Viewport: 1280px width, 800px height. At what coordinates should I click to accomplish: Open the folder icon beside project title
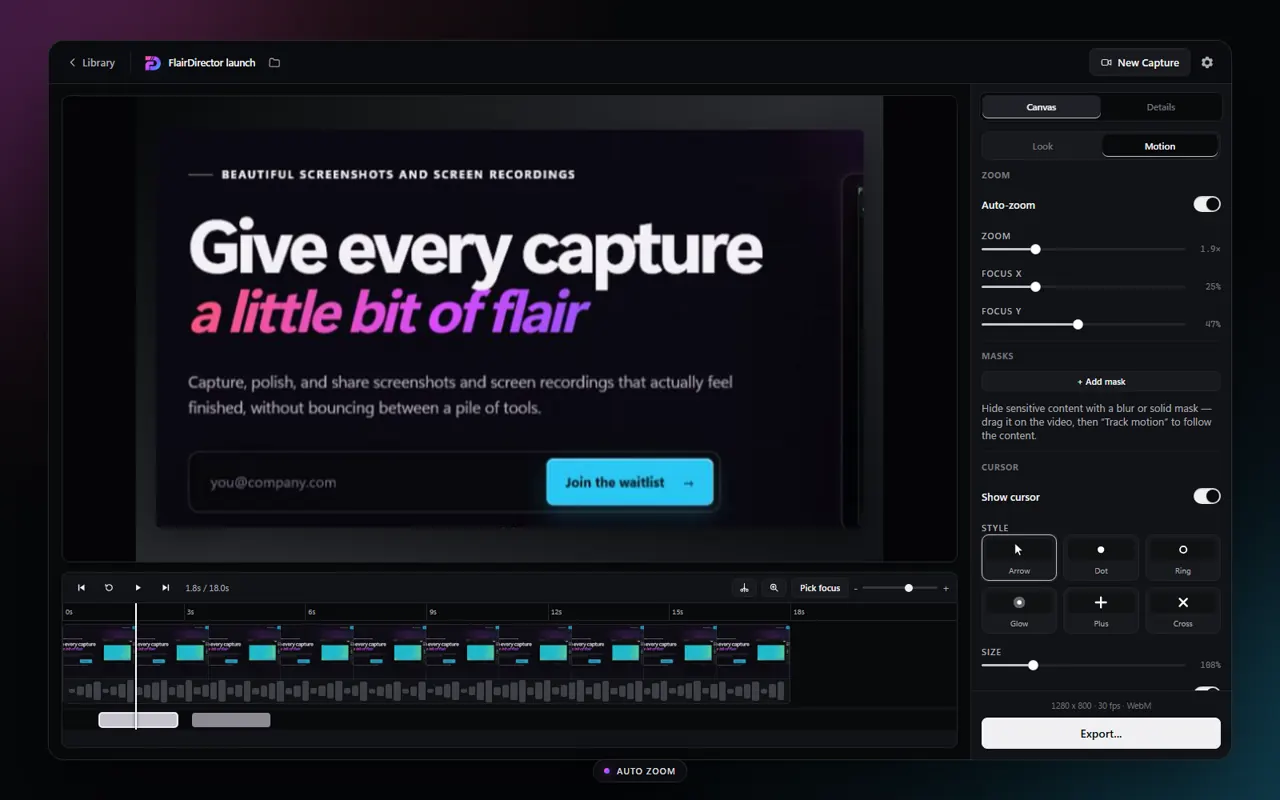pyautogui.click(x=274, y=63)
